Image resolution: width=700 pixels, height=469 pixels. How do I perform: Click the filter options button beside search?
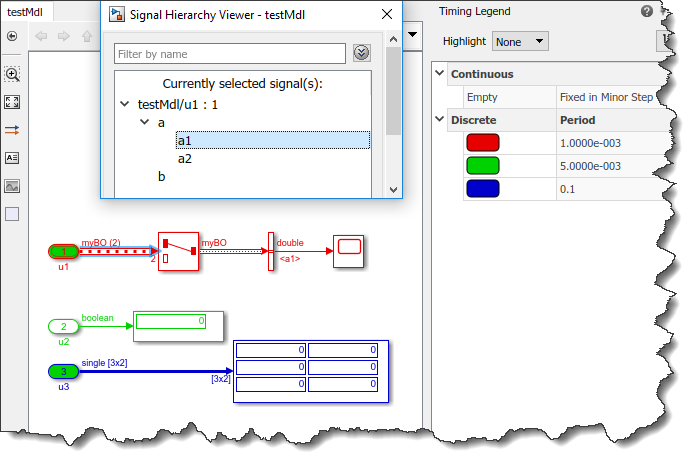(362, 53)
